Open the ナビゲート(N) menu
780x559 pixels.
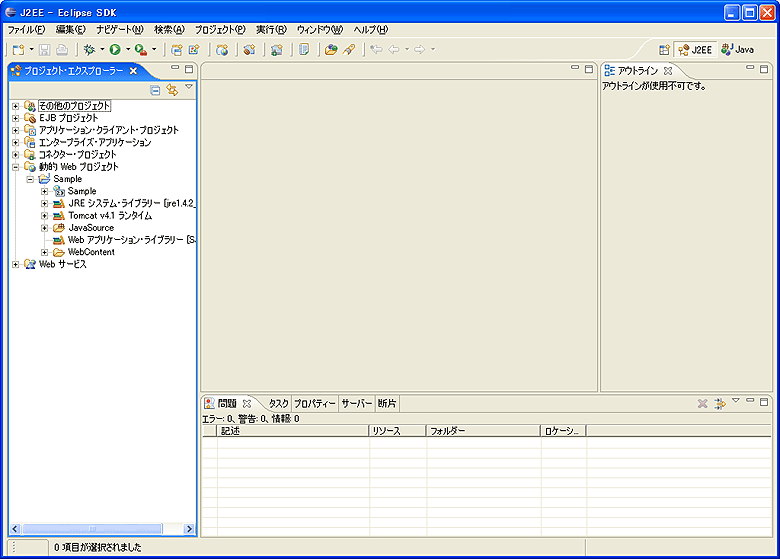point(120,30)
